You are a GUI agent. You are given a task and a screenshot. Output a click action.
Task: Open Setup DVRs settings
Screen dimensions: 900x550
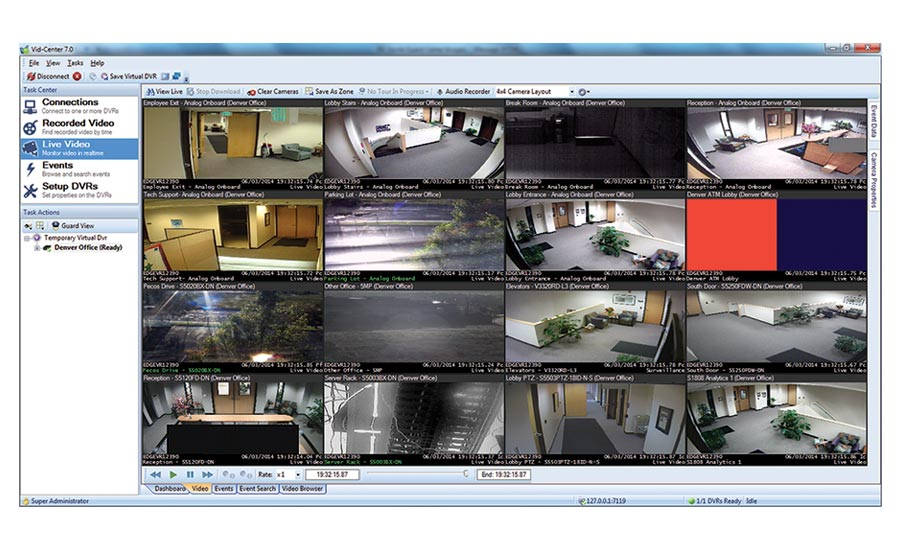coord(69,189)
